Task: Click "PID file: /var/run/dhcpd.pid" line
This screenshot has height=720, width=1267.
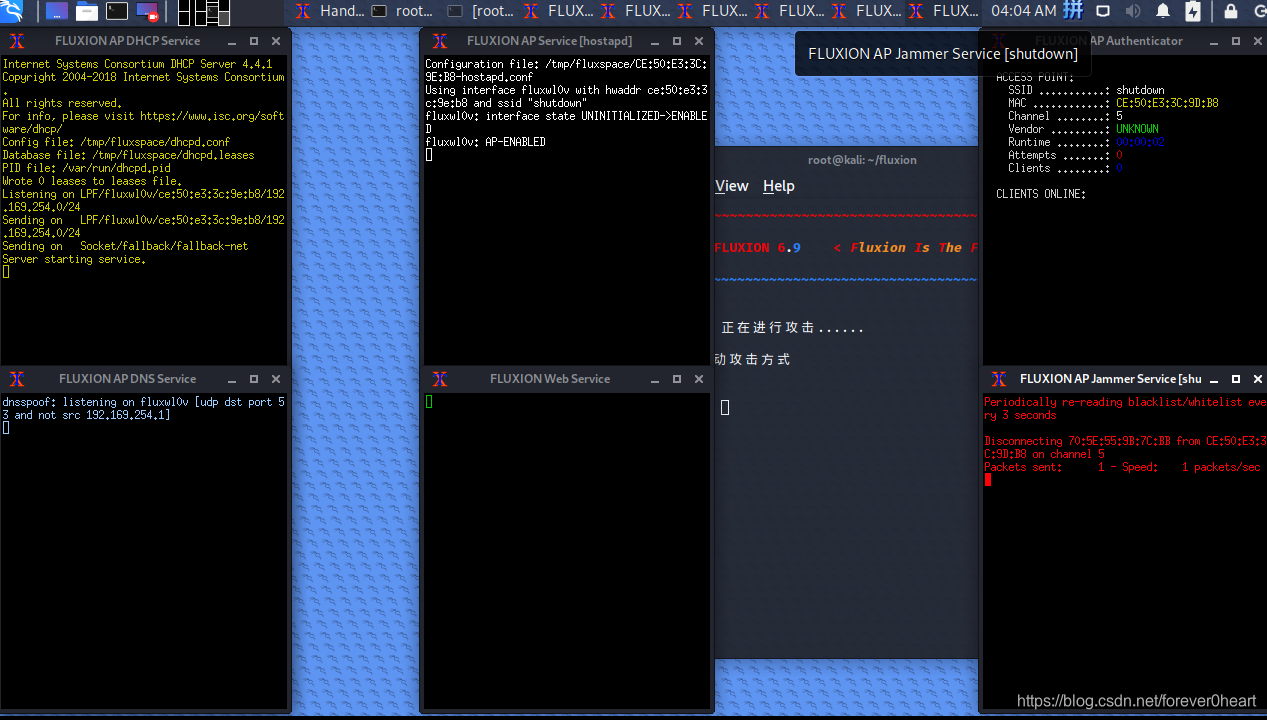Action: (x=86, y=168)
